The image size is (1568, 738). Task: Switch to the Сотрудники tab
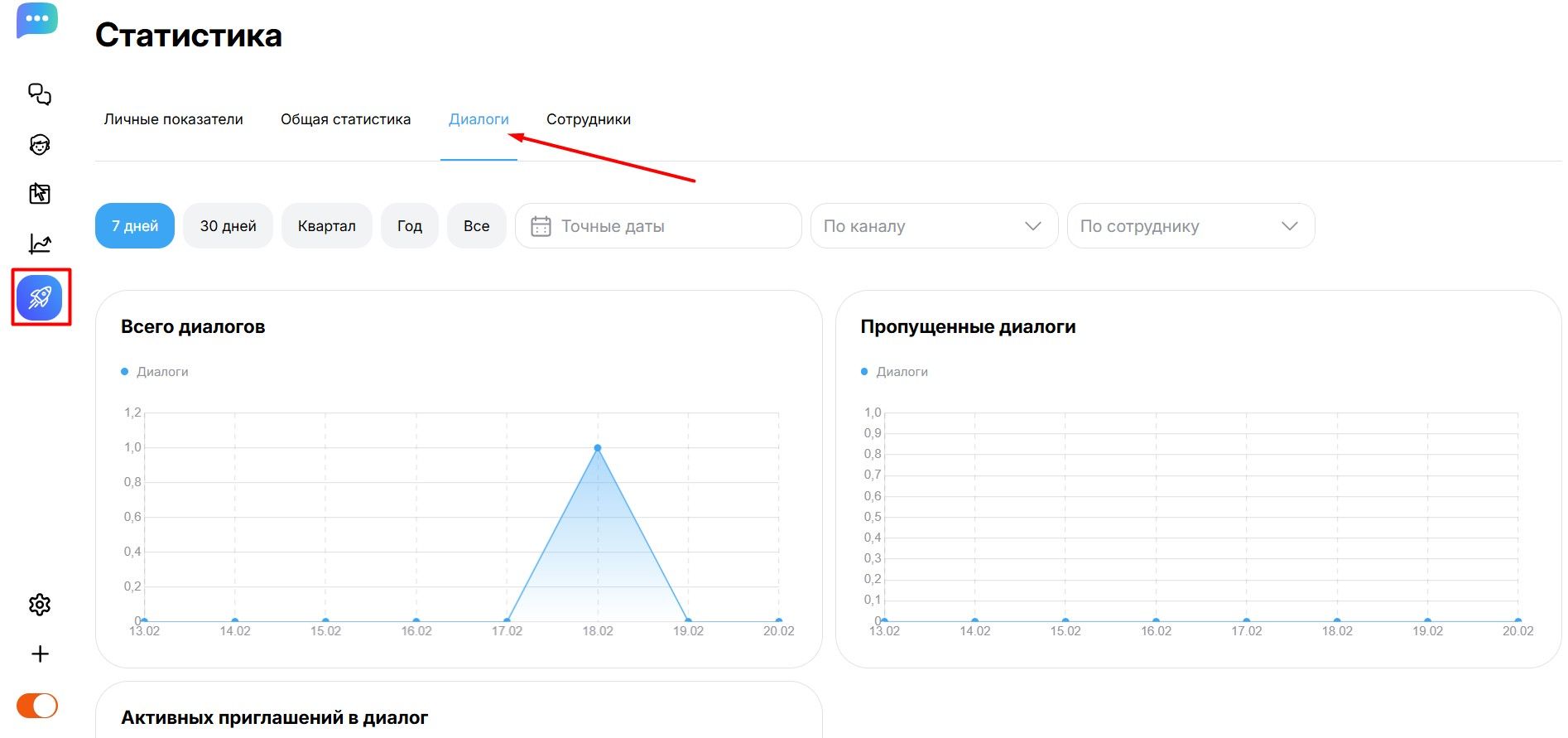pos(588,119)
